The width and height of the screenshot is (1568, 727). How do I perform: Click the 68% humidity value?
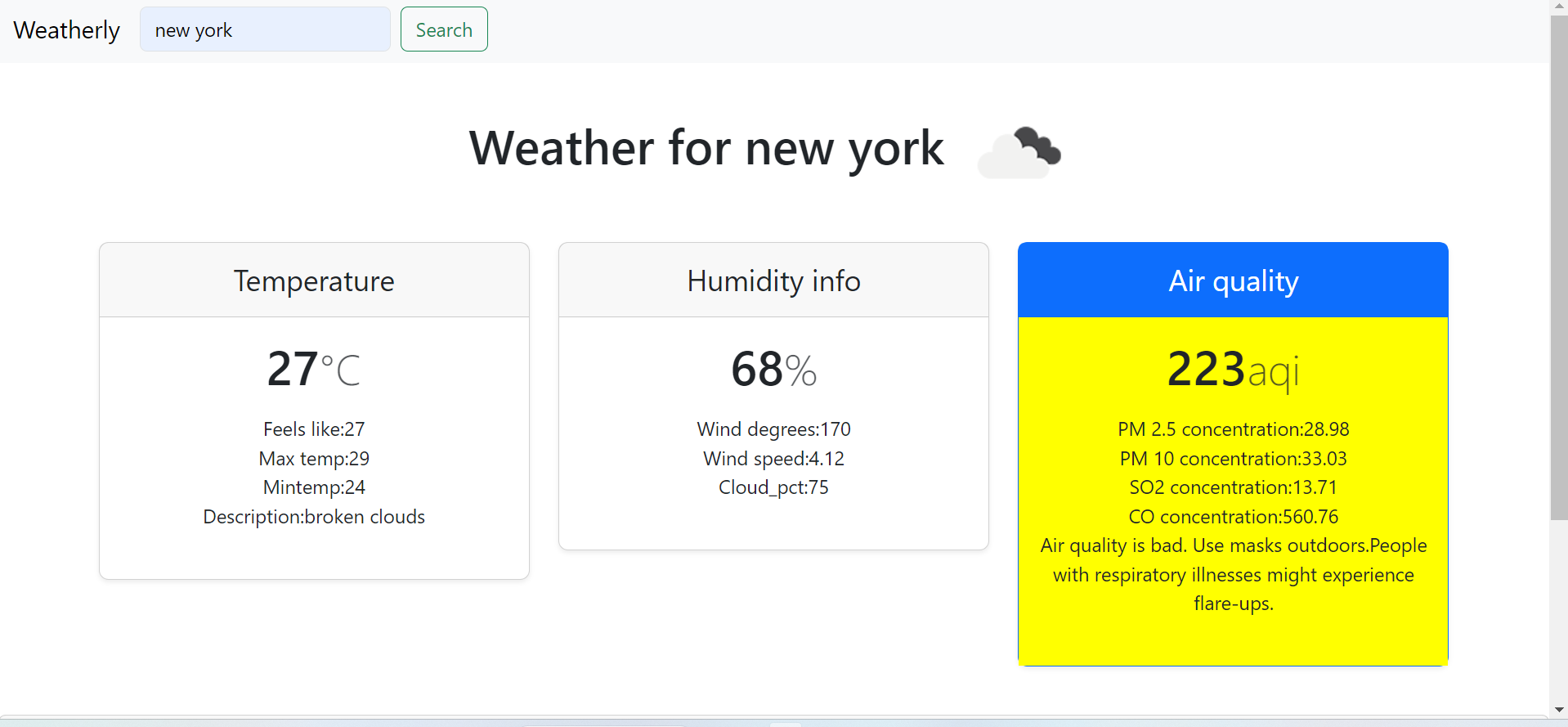click(x=773, y=369)
